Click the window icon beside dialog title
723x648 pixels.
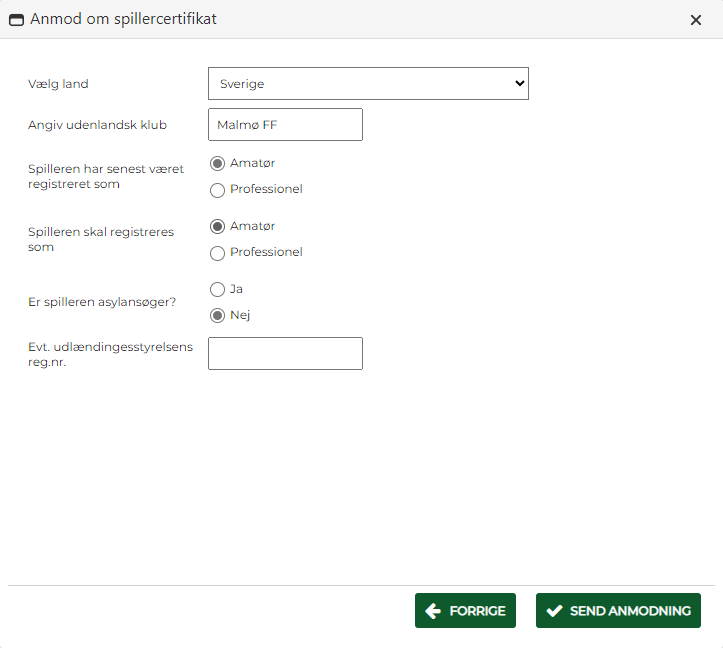[x=16, y=20]
